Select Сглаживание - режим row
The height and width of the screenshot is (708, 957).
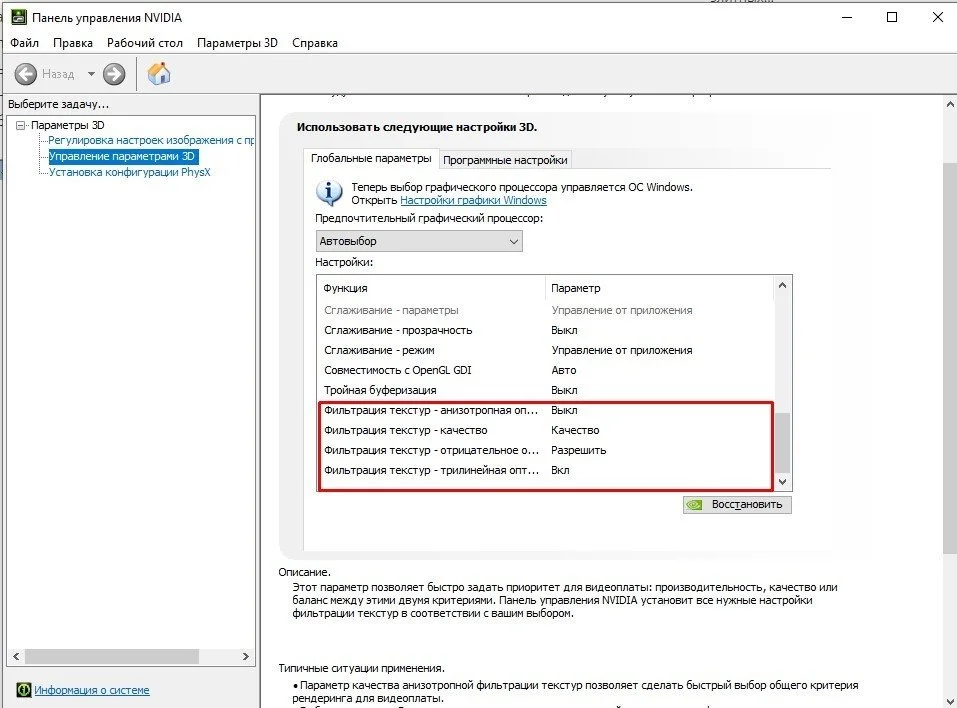(546, 350)
